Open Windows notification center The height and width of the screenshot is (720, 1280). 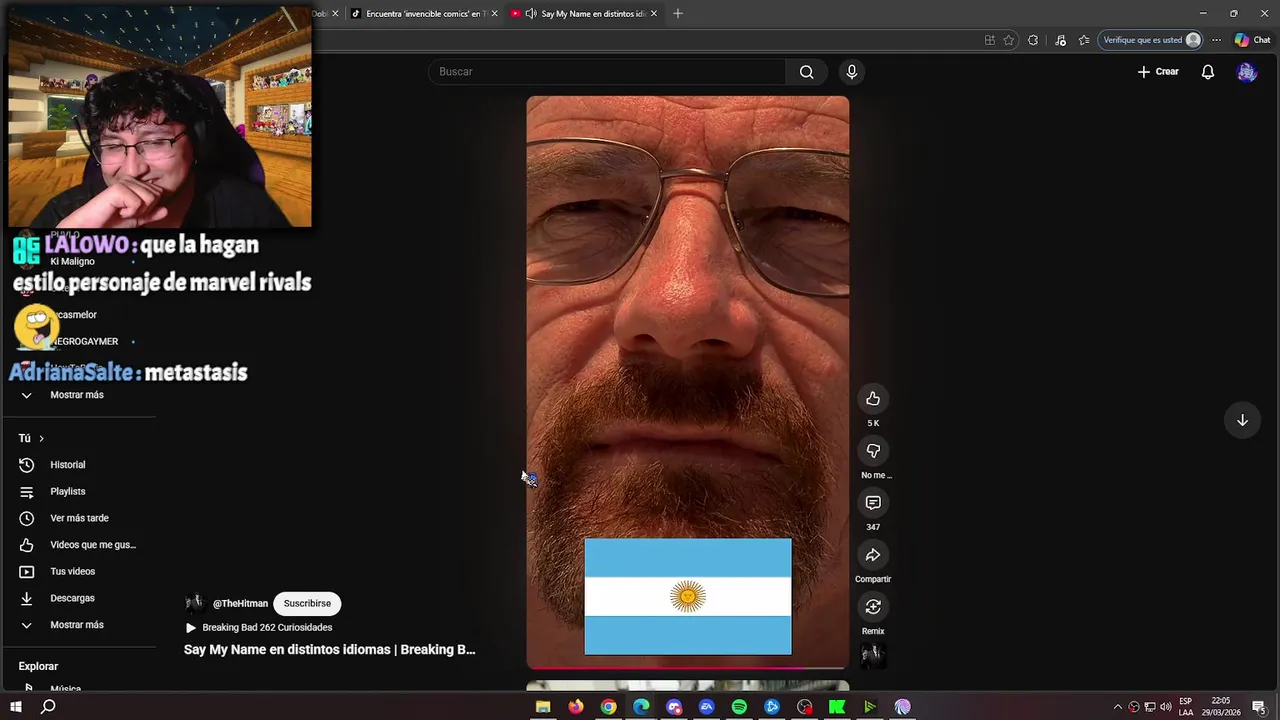1259,707
